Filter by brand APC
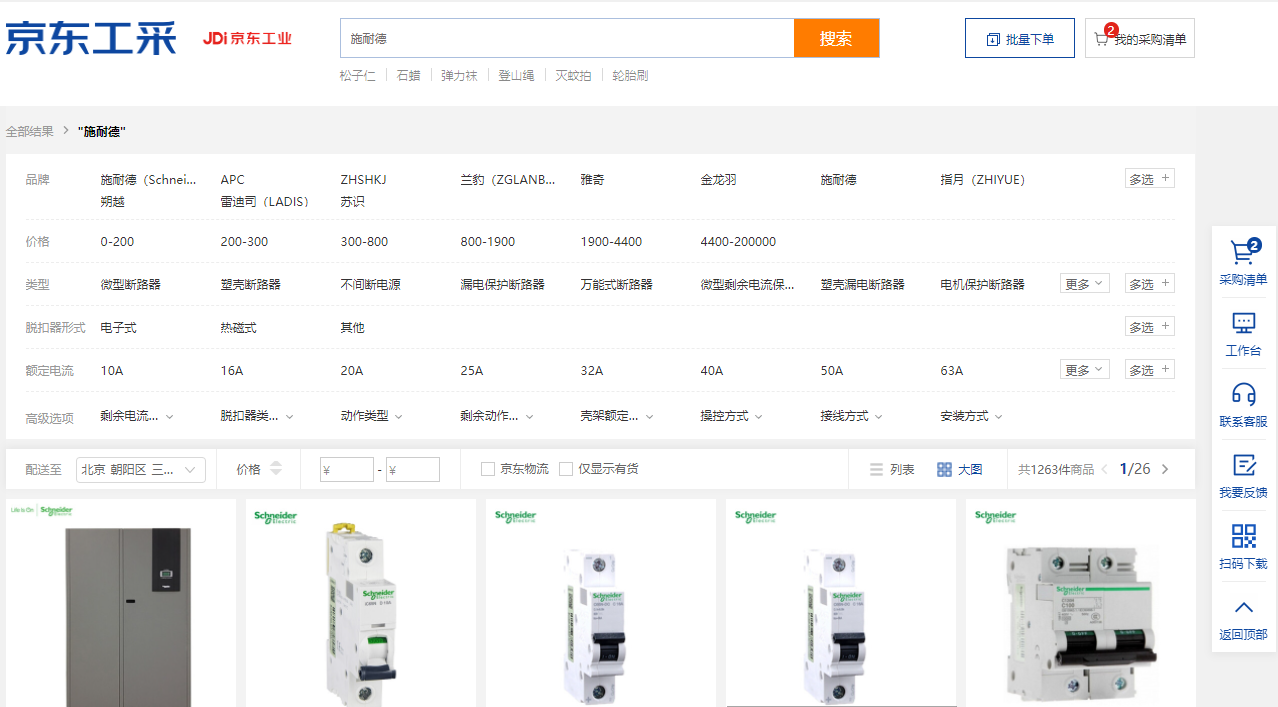Image resolution: width=1278 pixels, height=707 pixels. pyautogui.click(x=232, y=180)
